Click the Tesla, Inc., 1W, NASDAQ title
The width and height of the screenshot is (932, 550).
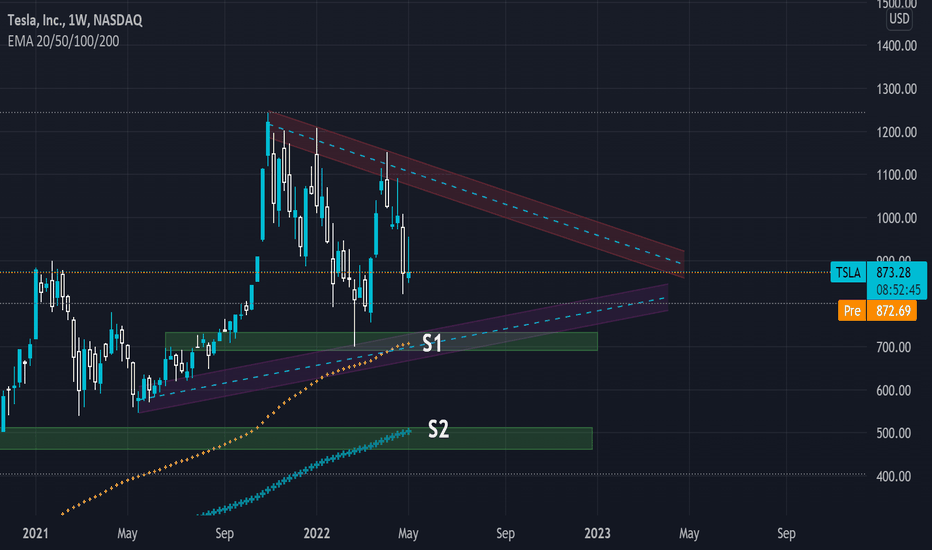[x=75, y=20]
